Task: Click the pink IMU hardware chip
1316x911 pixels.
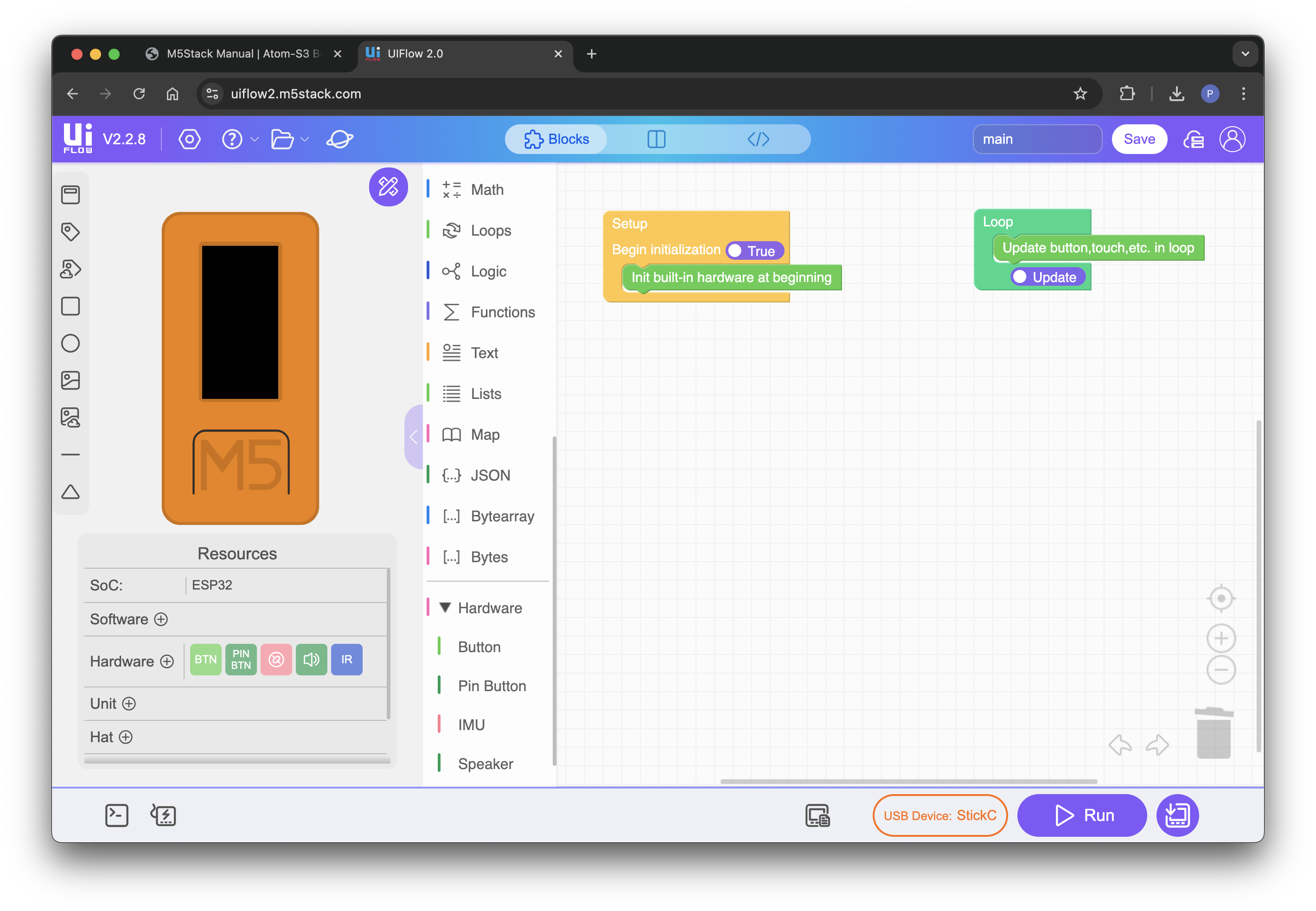Action: [276, 659]
